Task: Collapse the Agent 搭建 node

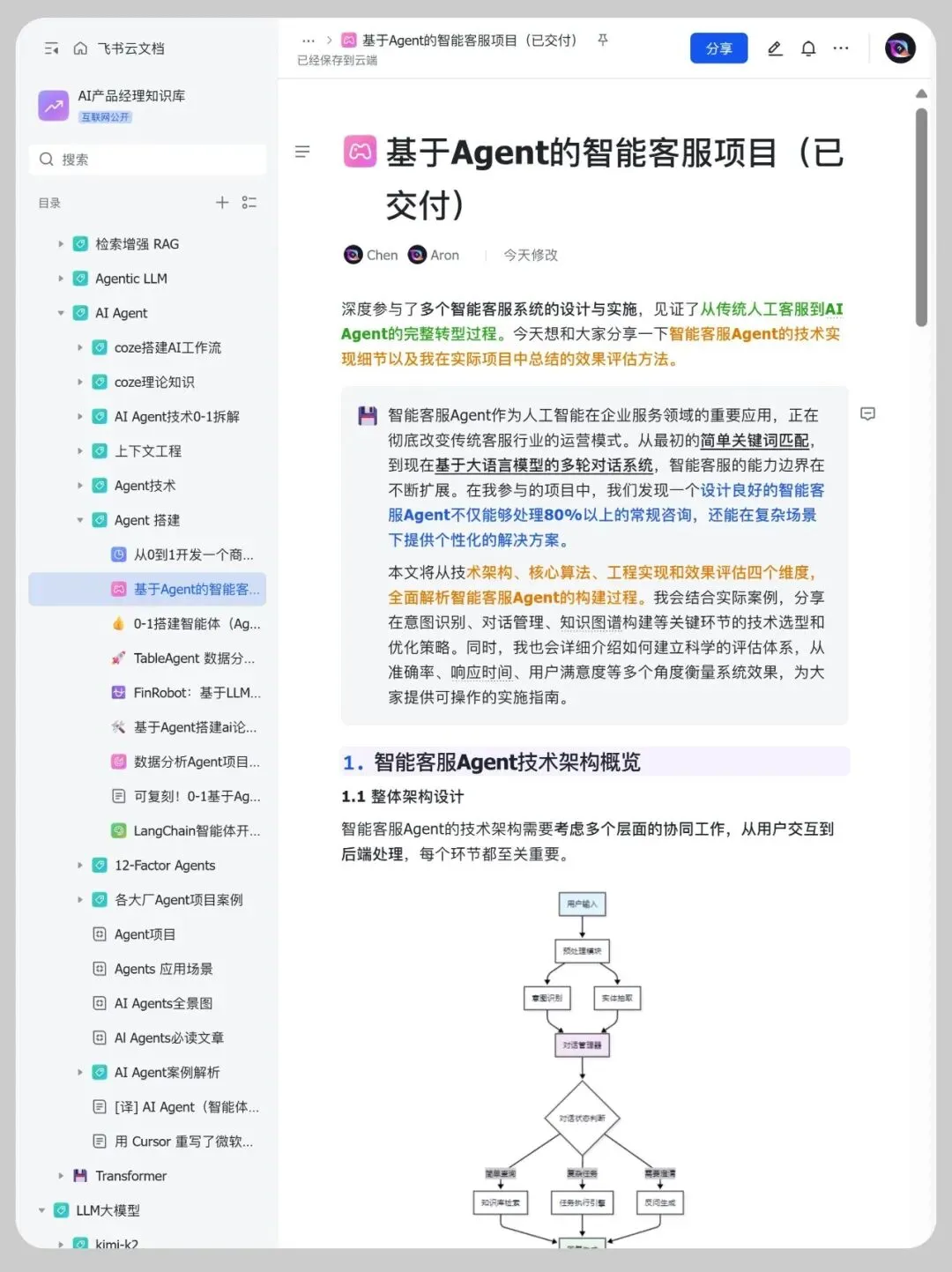Action: (x=80, y=520)
